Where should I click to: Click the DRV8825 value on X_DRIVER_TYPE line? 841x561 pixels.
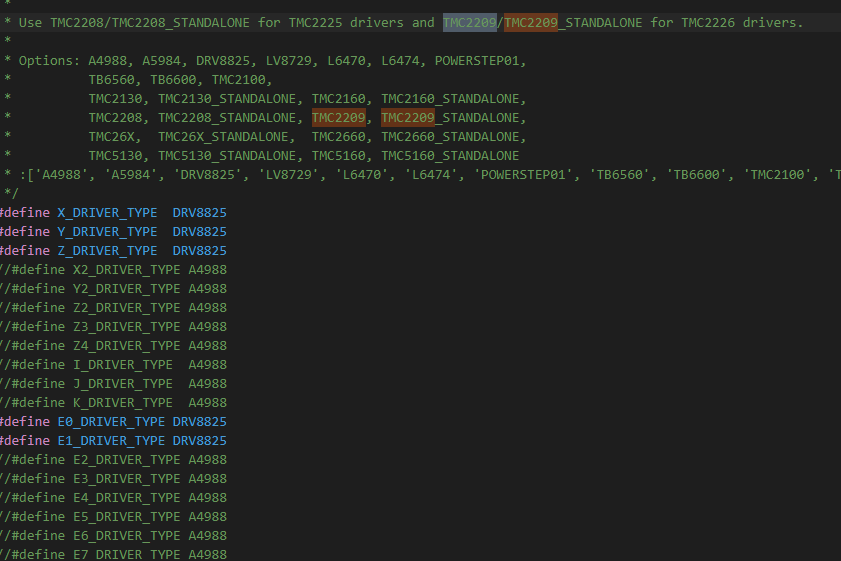[x=199, y=213]
